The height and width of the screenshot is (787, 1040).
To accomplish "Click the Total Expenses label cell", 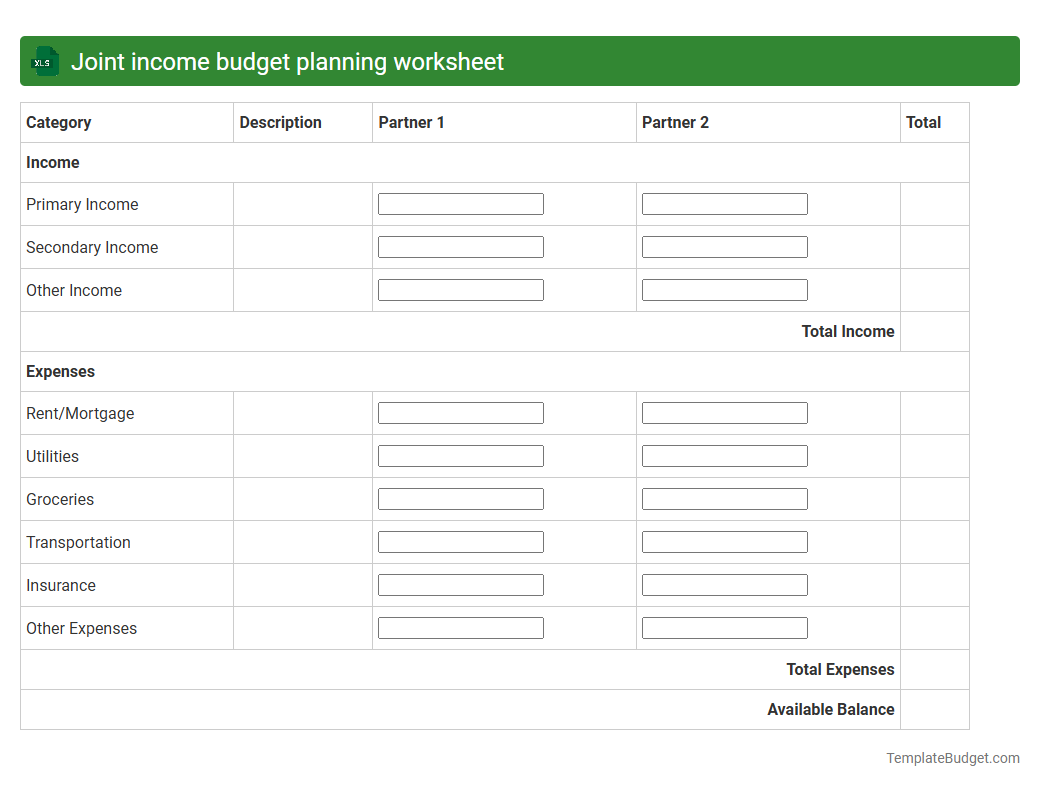I will tap(840, 669).
